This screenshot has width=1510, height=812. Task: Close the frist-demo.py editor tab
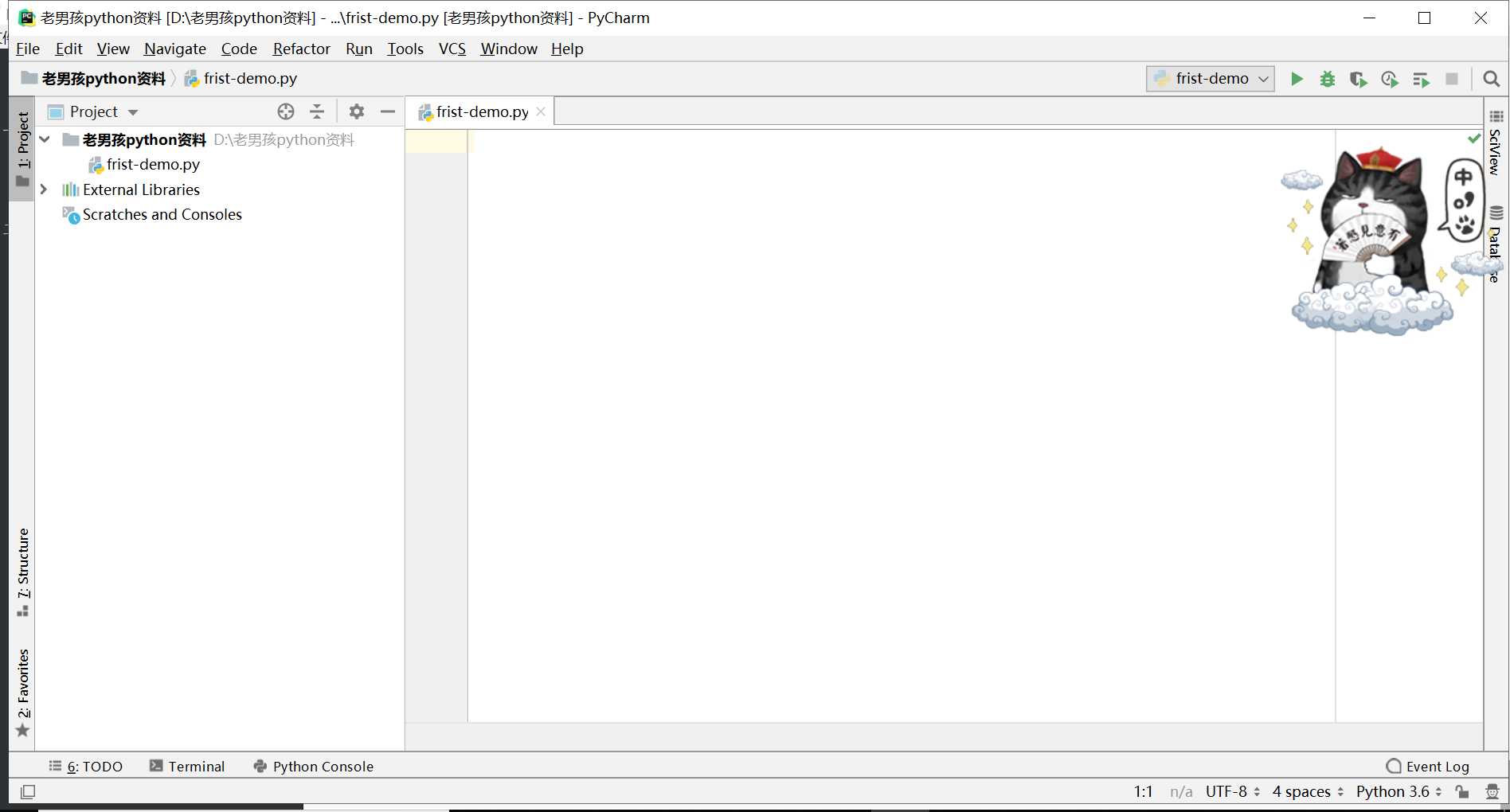pyautogui.click(x=541, y=111)
